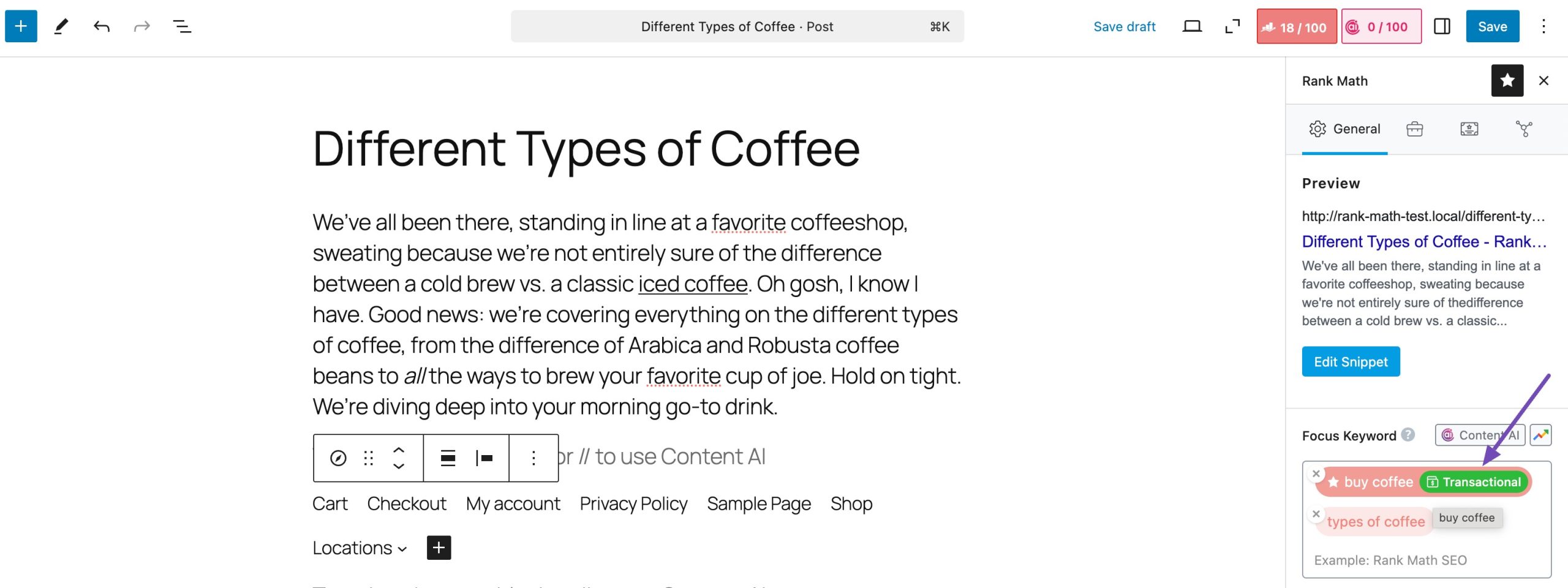Toggle the Settings sidebar panel icon
1568x588 pixels.
pyautogui.click(x=1442, y=26)
